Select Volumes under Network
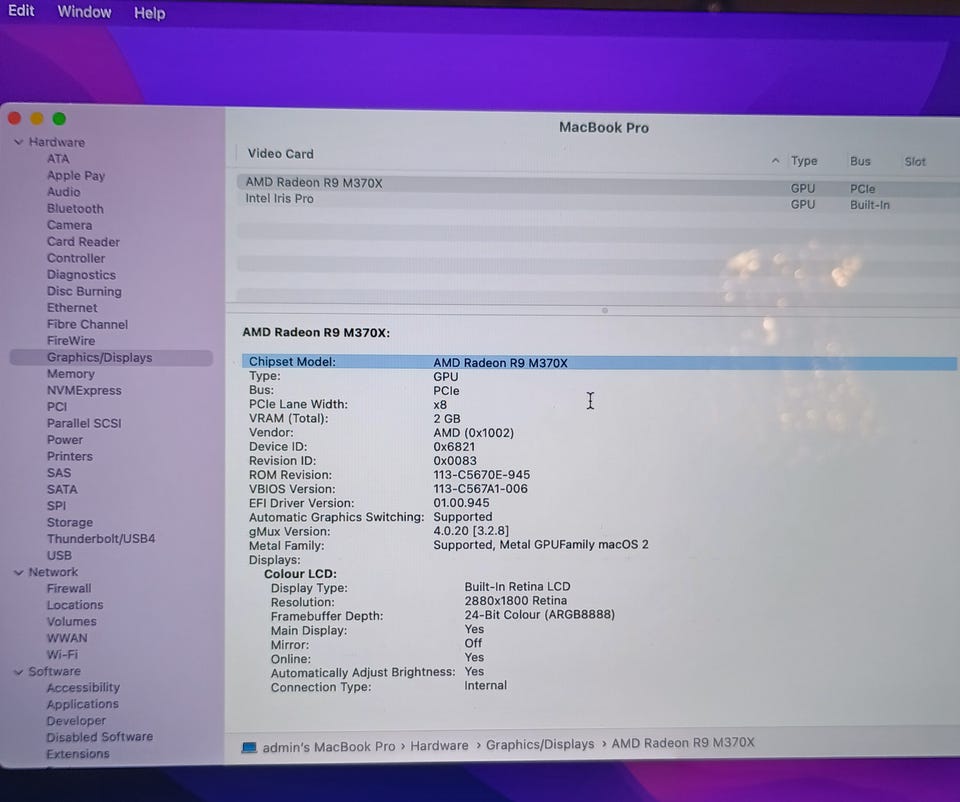Screen dimensions: 960x802 [72, 621]
